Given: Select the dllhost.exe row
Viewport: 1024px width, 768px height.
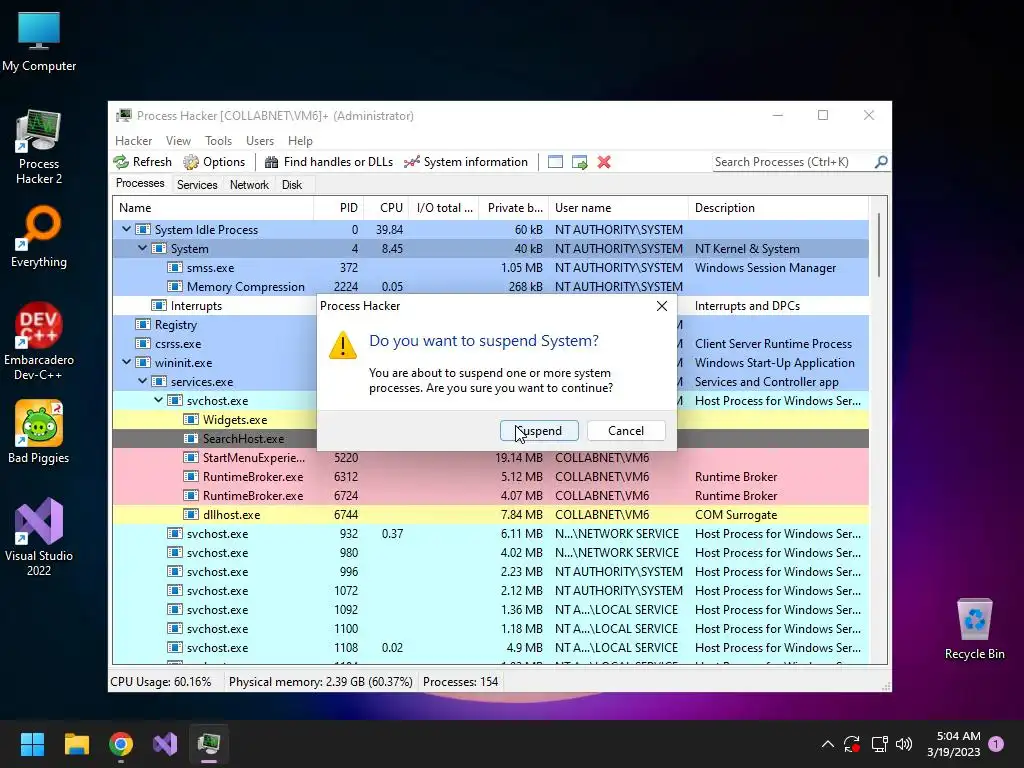Looking at the screenshot, I should [x=490, y=515].
